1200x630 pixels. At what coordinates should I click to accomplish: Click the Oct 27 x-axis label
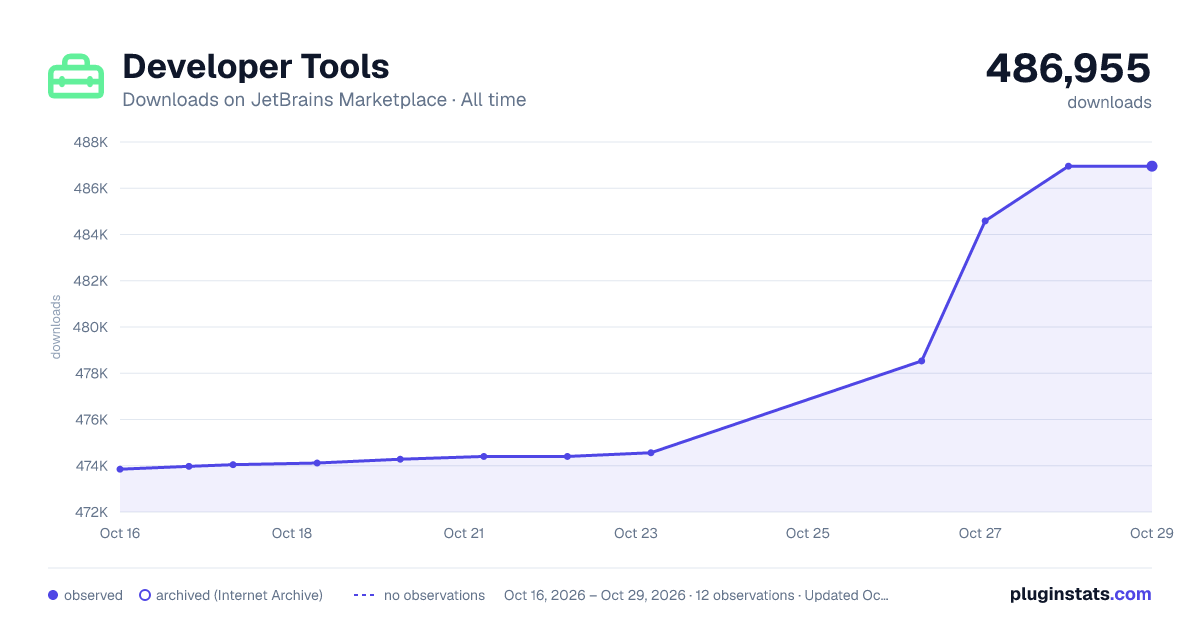click(x=980, y=533)
